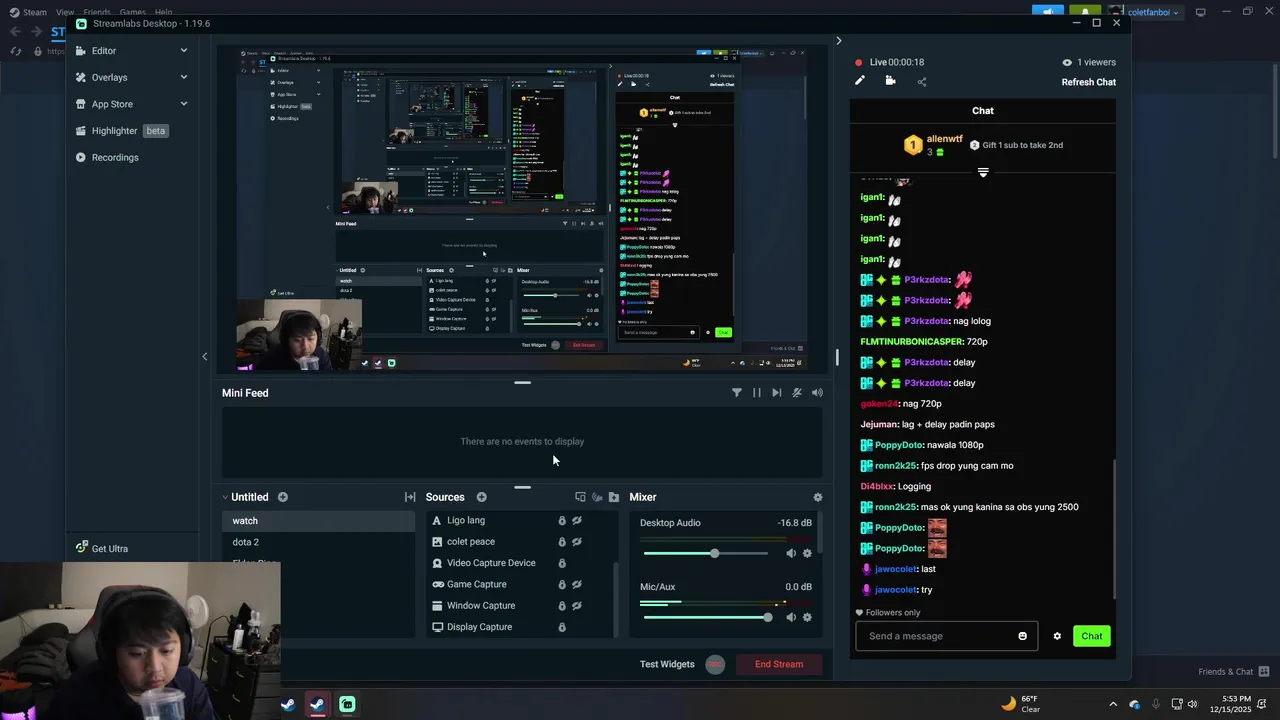This screenshot has height=720, width=1280.
Task: Click the REC record button
Action: tap(715, 664)
